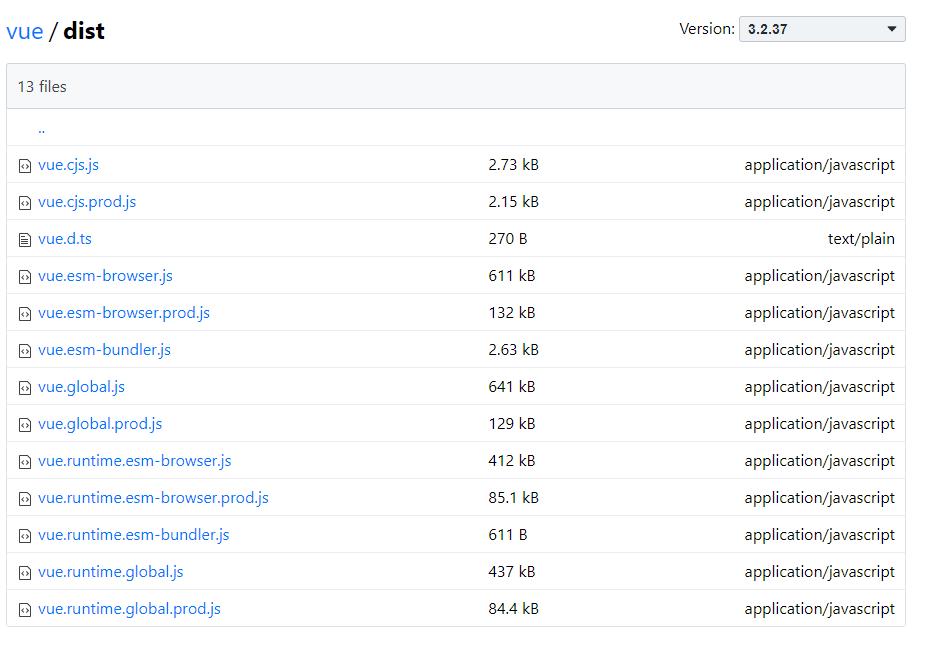Navigate to parent directory via '..' link

click(41, 129)
